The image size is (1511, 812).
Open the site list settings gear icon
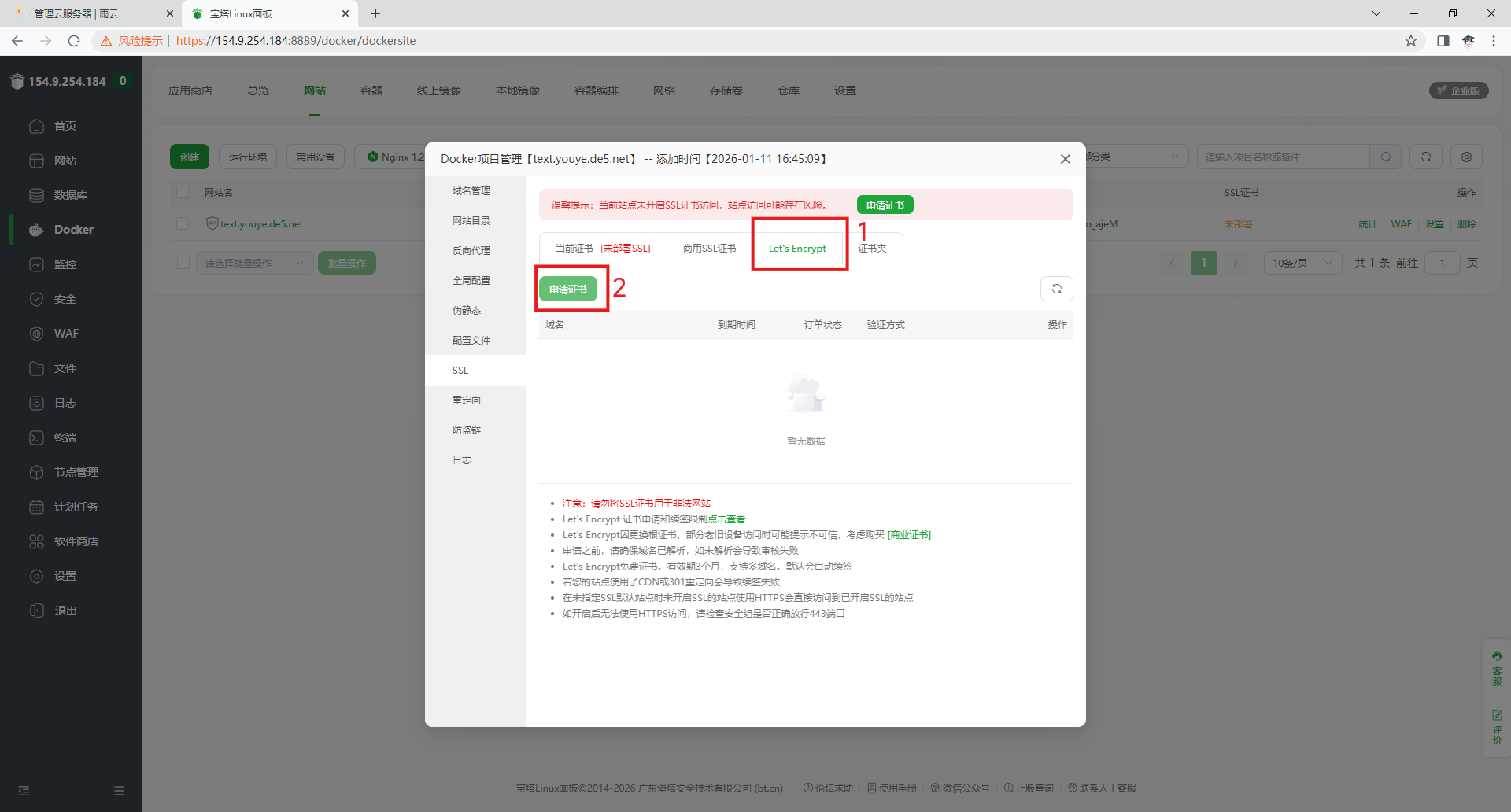1465,157
